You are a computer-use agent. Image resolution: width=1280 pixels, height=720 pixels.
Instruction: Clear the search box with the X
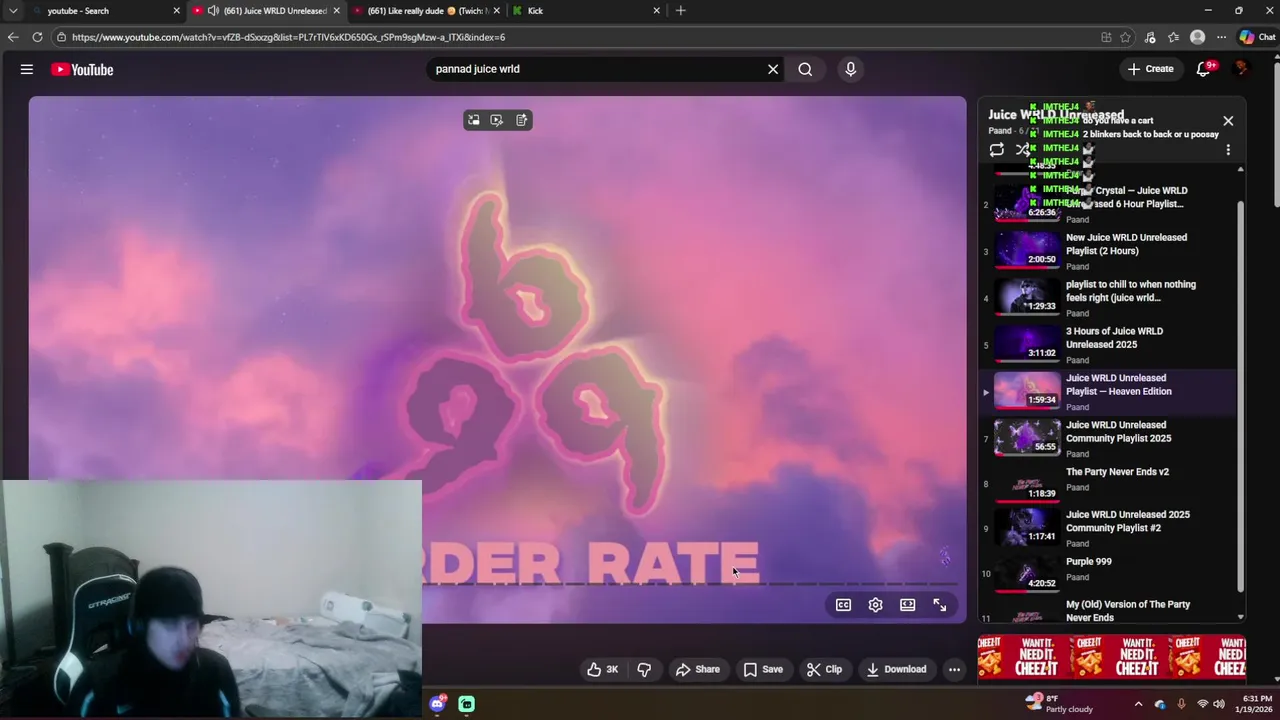772,69
